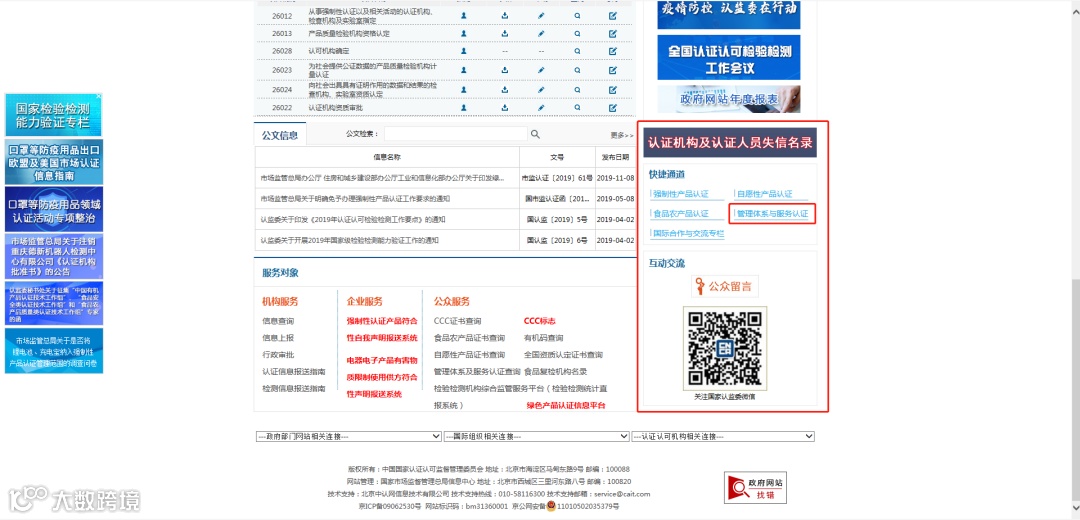The height and width of the screenshot is (520, 1080).
Task: Open the 全国认证认可检验检测工作会议 banner
Action: click(x=729, y=58)
